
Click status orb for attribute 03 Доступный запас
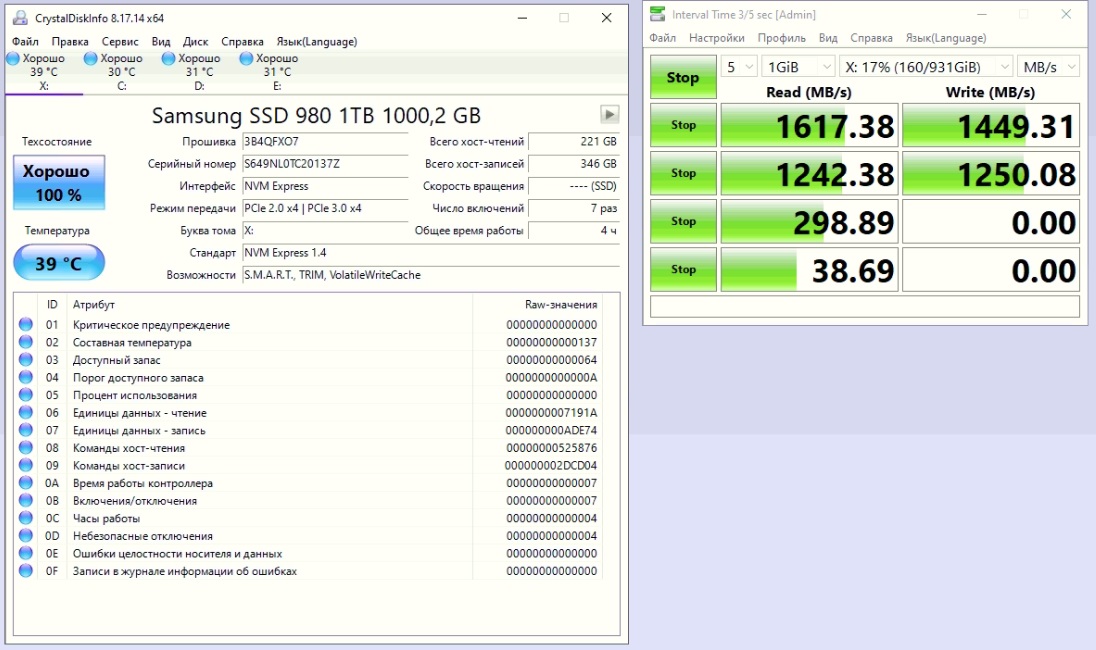(26, 359)
